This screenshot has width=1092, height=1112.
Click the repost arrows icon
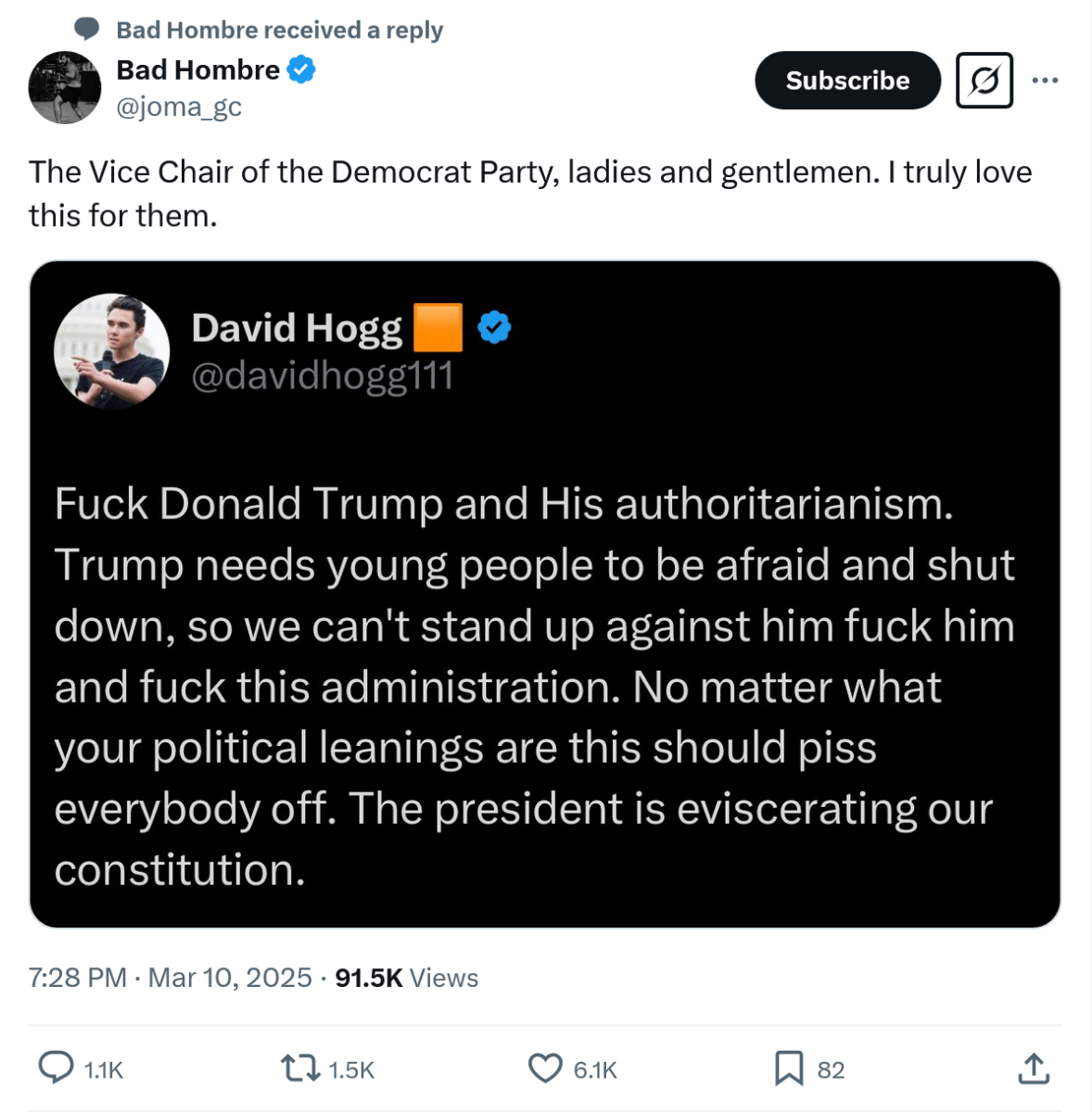click(x=298, y=1068)
